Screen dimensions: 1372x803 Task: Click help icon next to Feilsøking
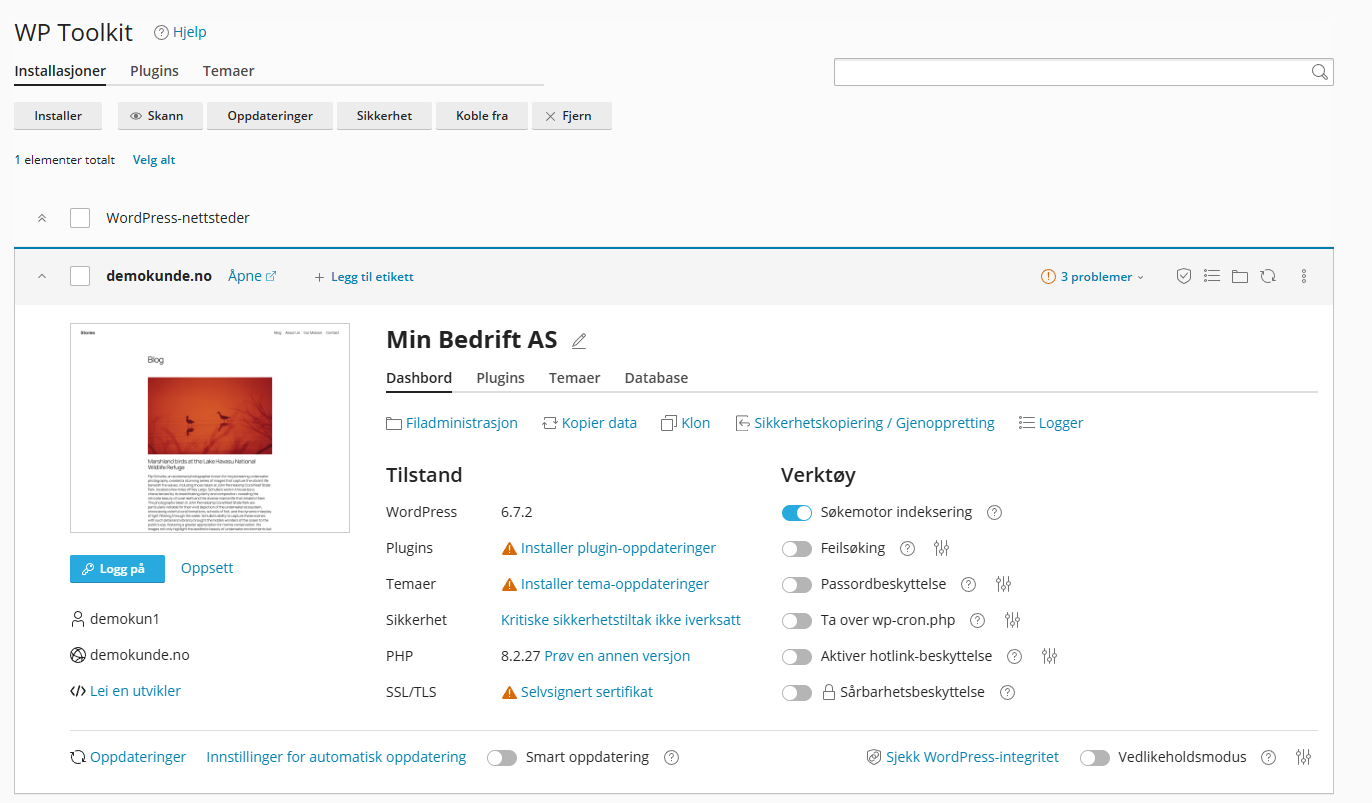pos(907,548)
